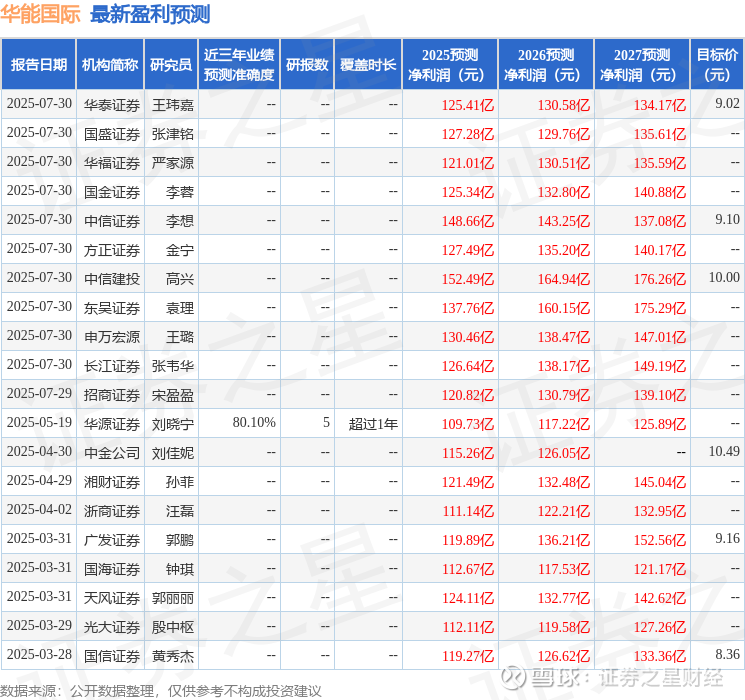Click analyst name 金宁
Screen dimensions: 745x700
[180, 250]
